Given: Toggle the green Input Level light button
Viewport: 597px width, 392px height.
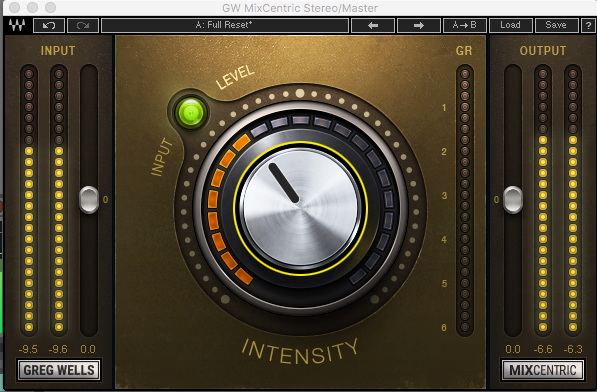Looking at the screenshot, I should click(191, 112).
